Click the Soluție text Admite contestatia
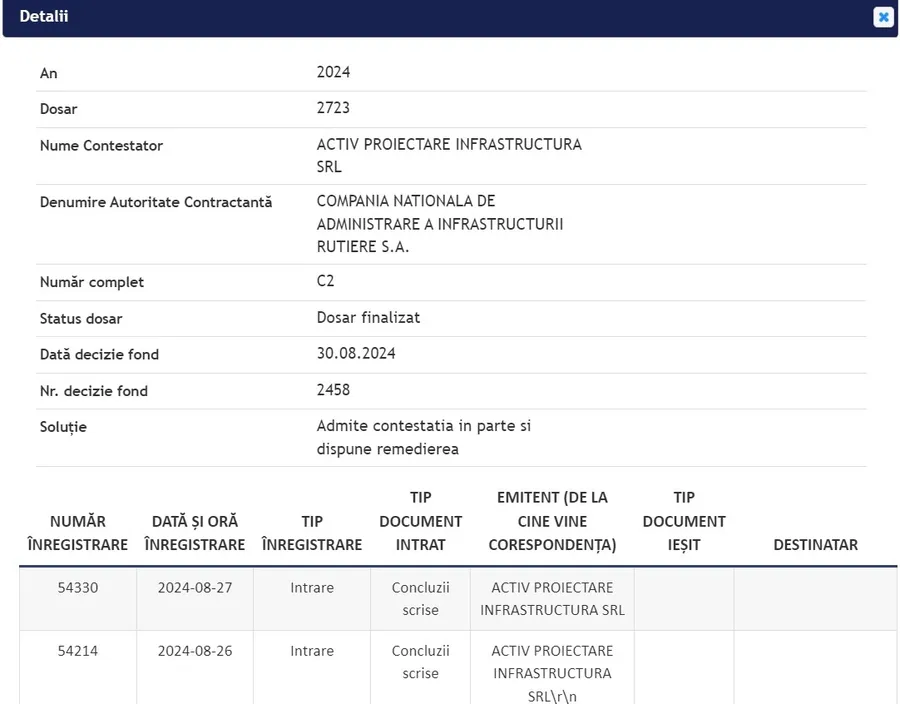 tap(423, 437)
